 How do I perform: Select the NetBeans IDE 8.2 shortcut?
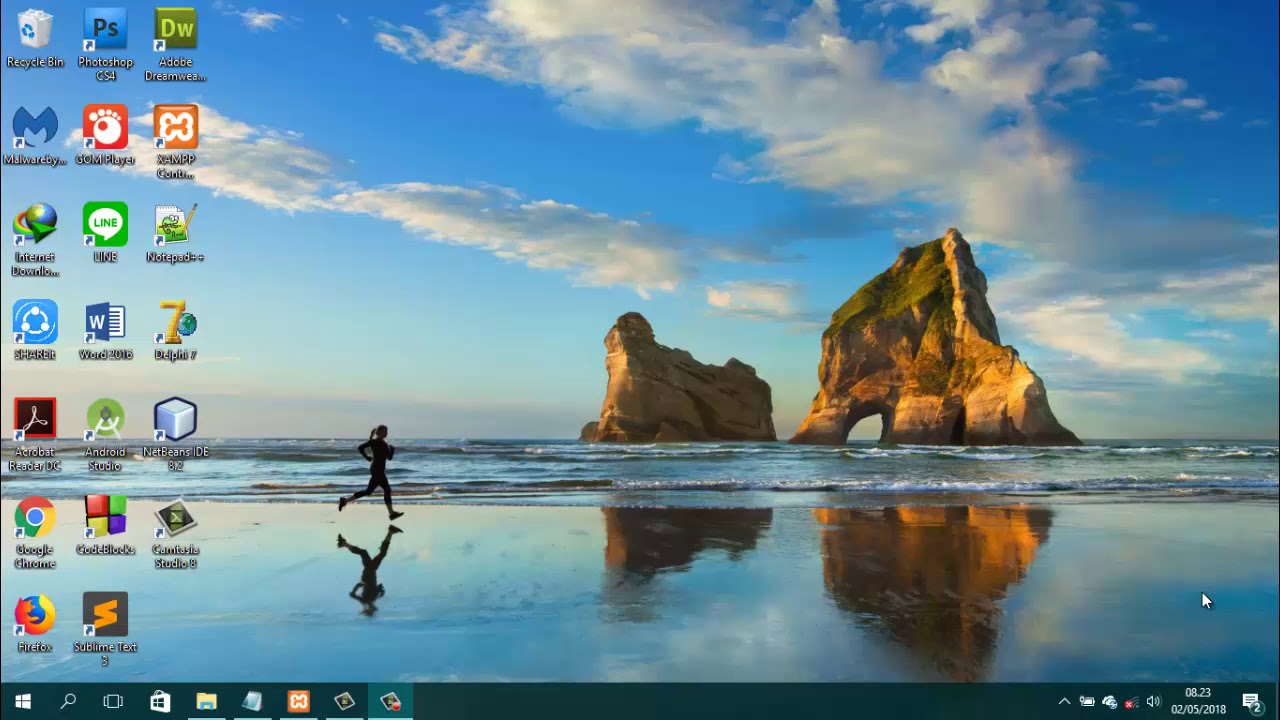(x=175, y=435)
